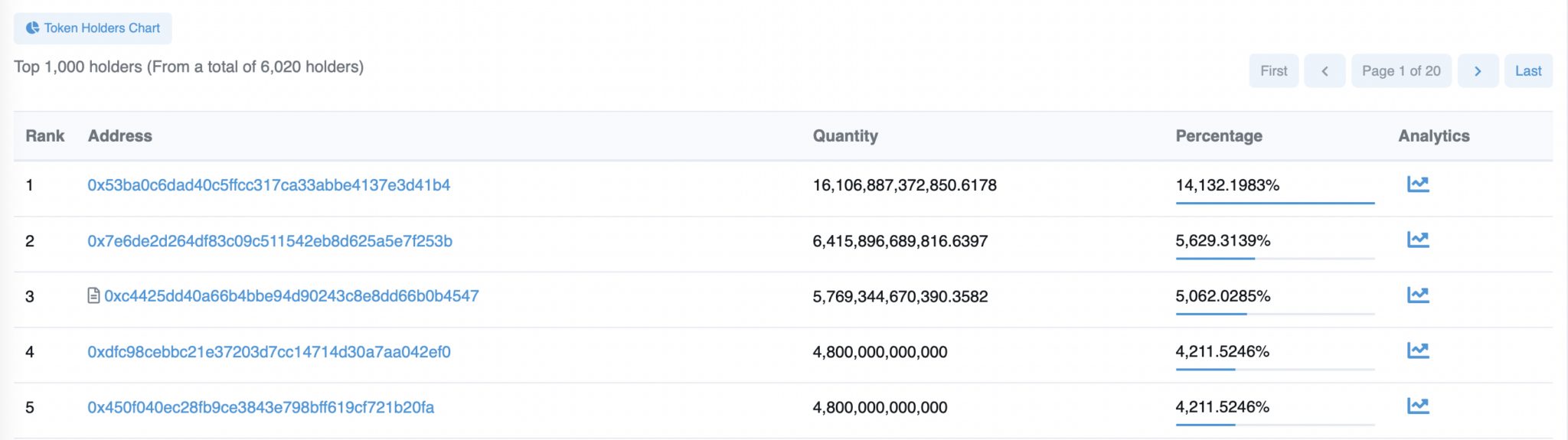Go to the First page button
Image resolution: width=1568 pixels, height=440 pixels.
click(1273, 70)
